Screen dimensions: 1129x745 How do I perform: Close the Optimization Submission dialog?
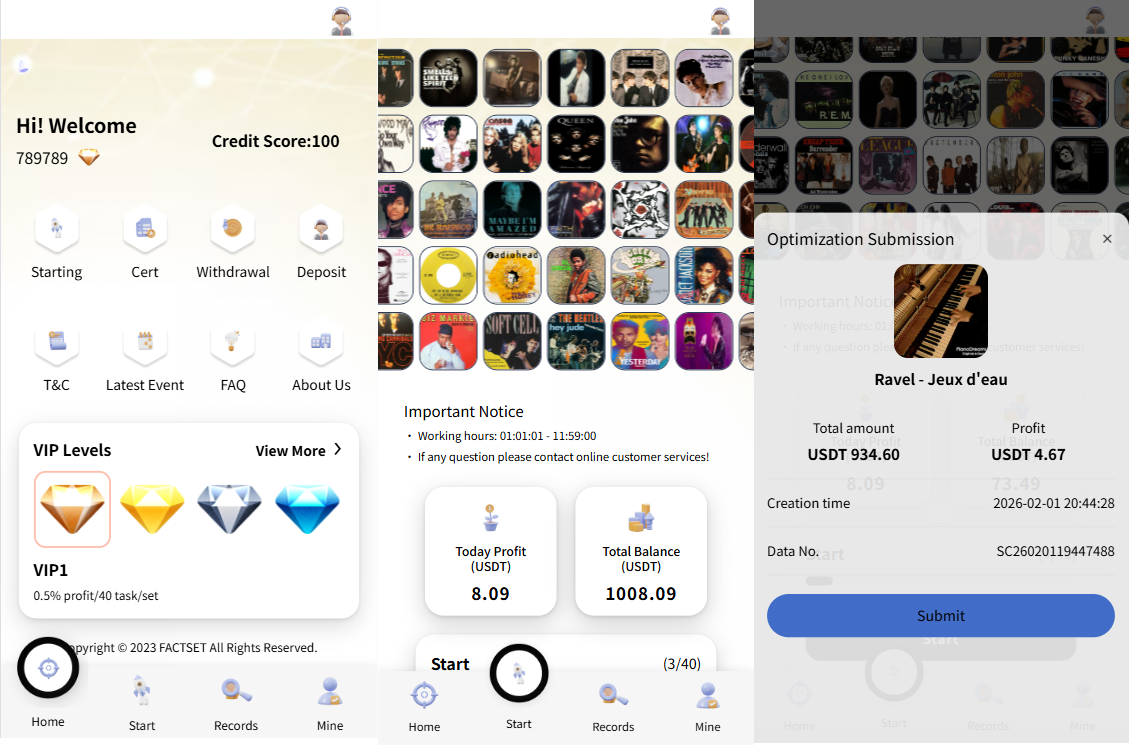click(1107, 239)
